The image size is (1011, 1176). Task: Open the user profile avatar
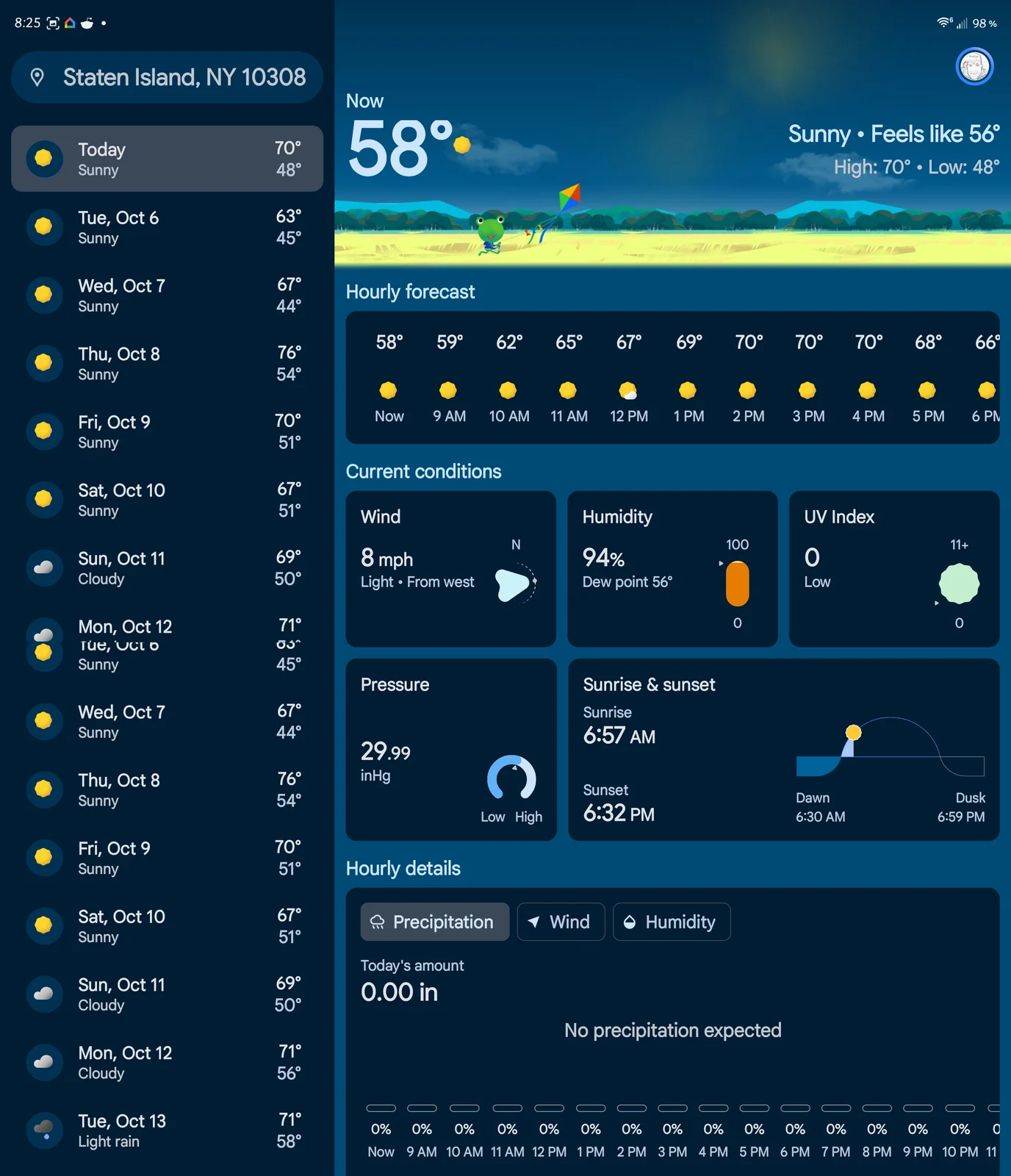click(975, 67)
